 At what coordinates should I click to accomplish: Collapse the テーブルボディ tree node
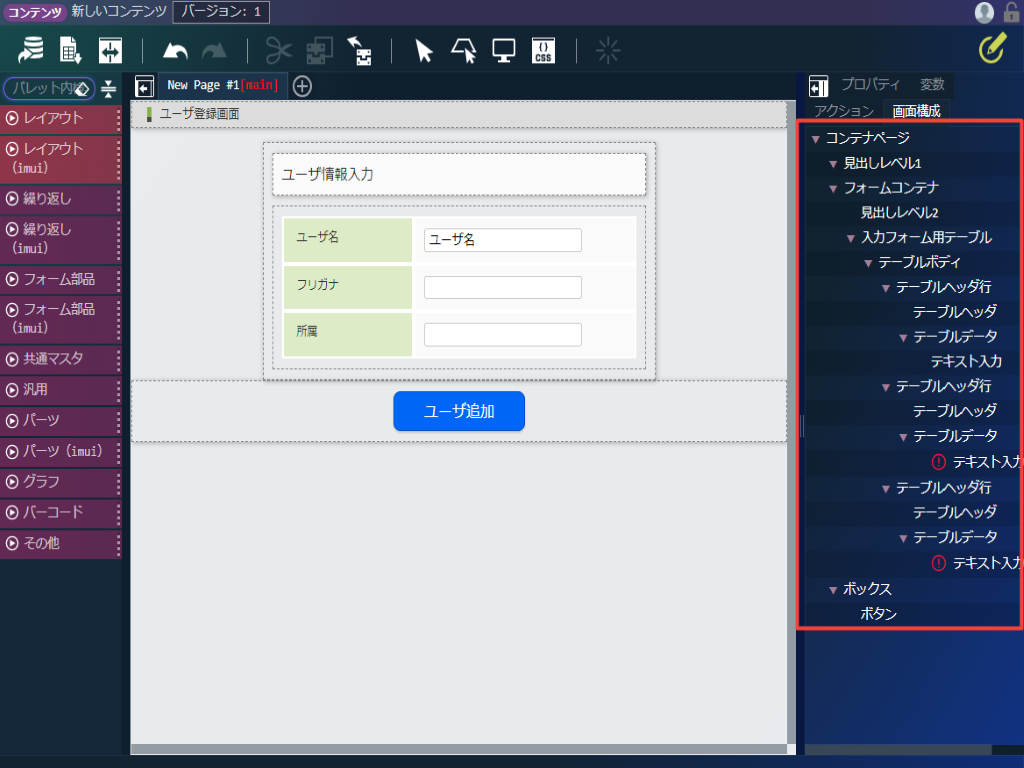click(x=868, y=263)
